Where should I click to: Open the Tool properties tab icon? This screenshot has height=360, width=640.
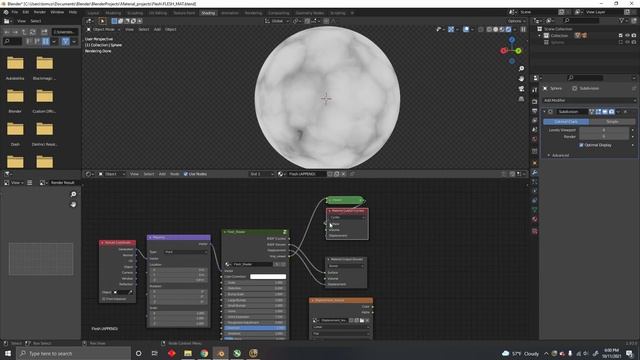point(535,90)
